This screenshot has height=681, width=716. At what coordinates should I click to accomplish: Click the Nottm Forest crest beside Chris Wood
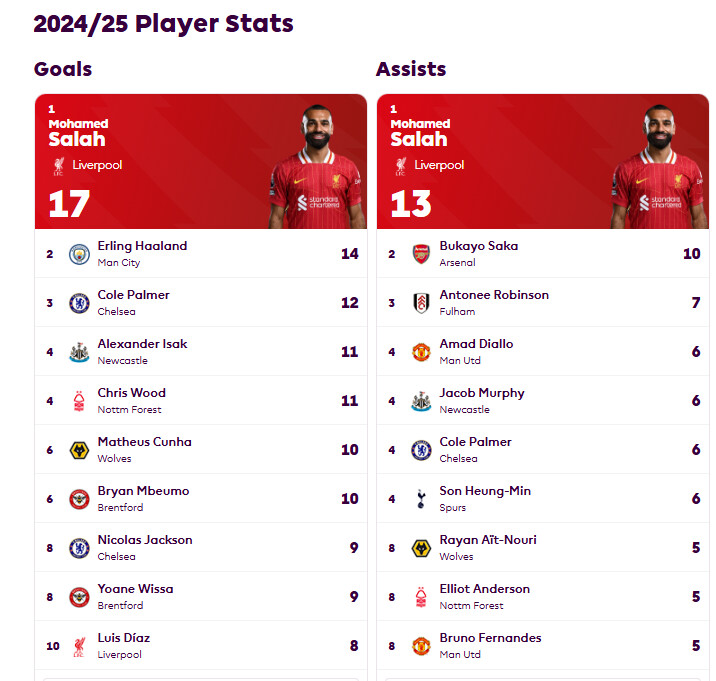pyautogui.click(x=79, y=401)
